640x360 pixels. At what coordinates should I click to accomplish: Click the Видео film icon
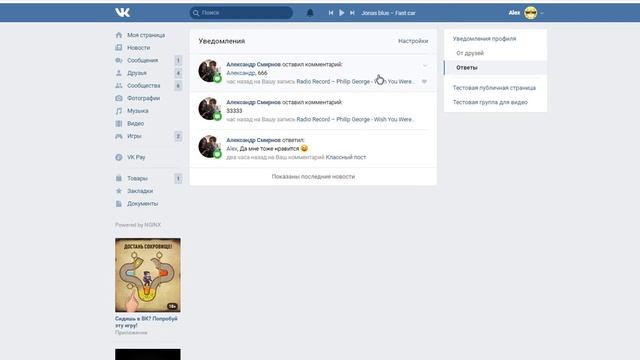click(119, 124)
